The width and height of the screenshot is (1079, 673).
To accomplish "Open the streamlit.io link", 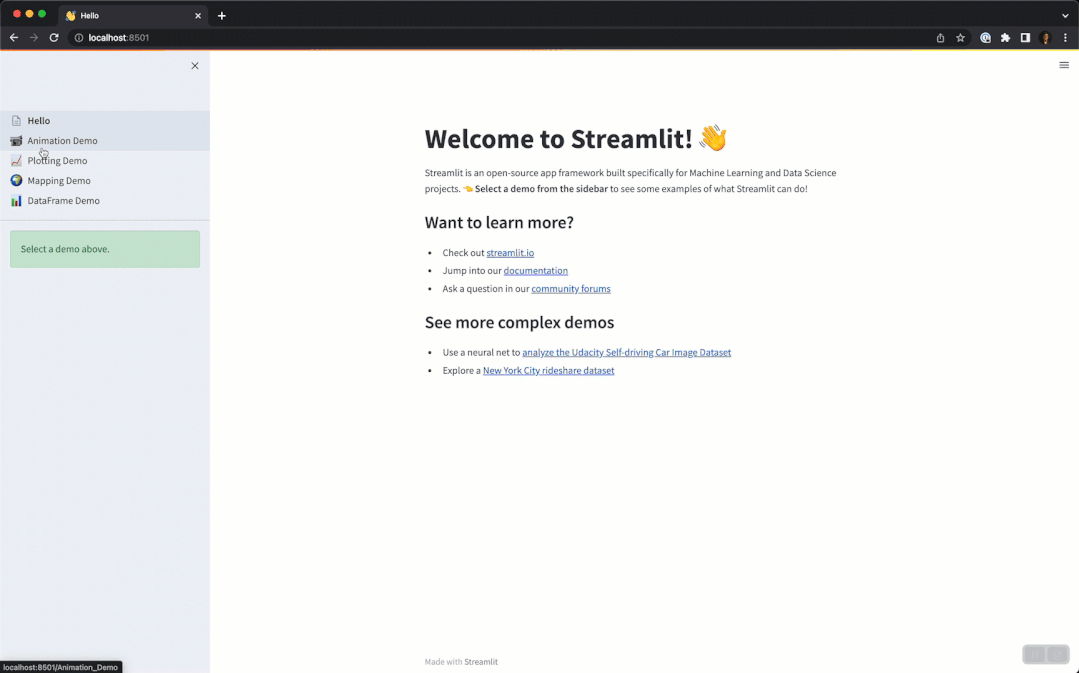I will 510,253.
